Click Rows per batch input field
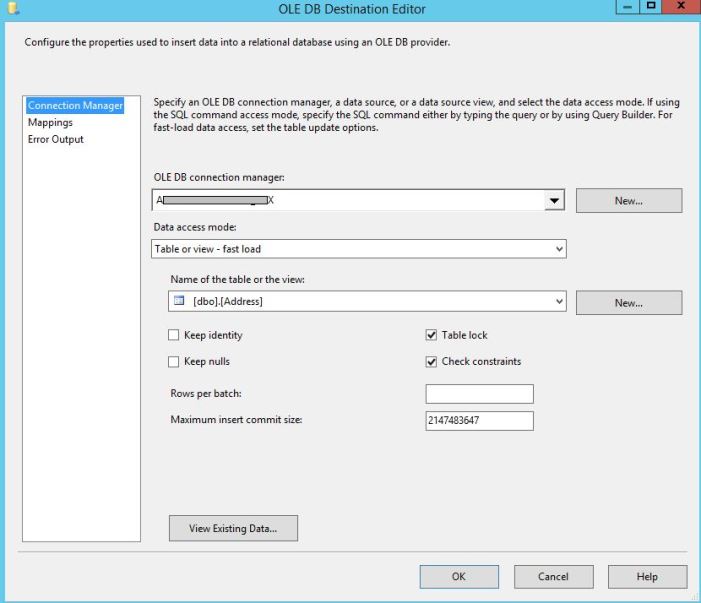Image resolution: width=701 pixels, height=603 pixels. tap(479, 394)
